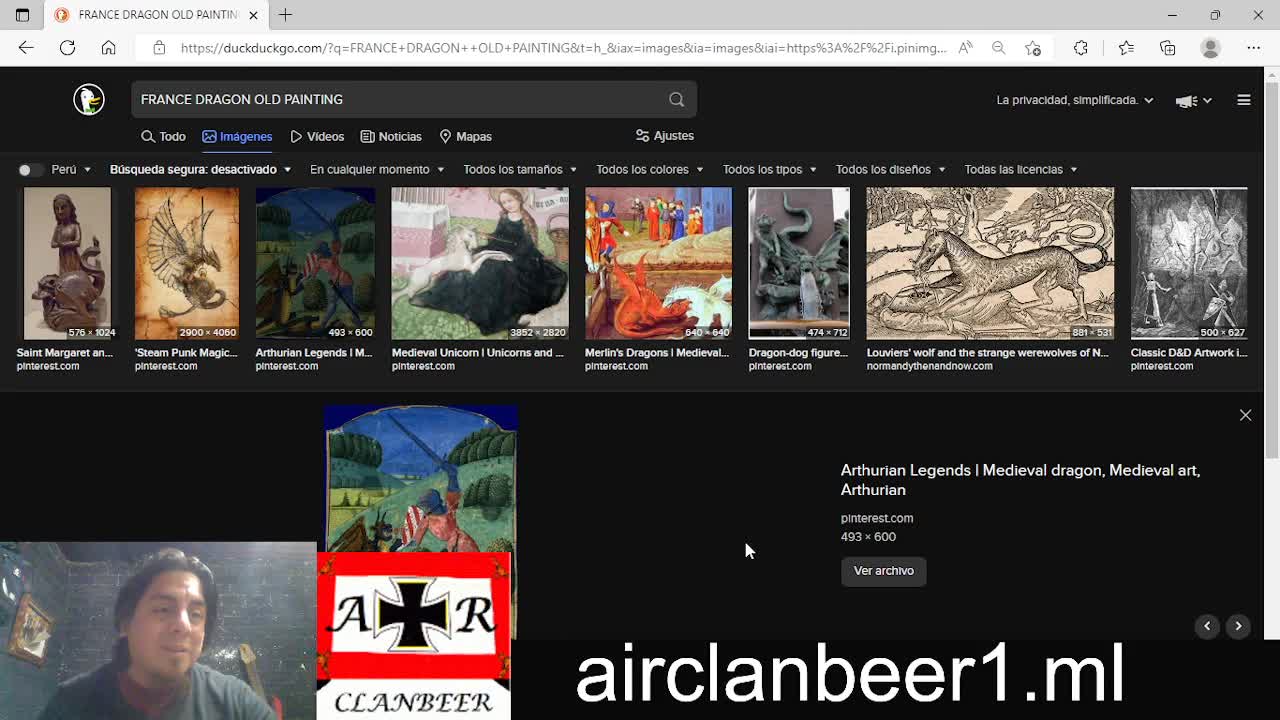Open browser settings and more menu

point(1254,48)
